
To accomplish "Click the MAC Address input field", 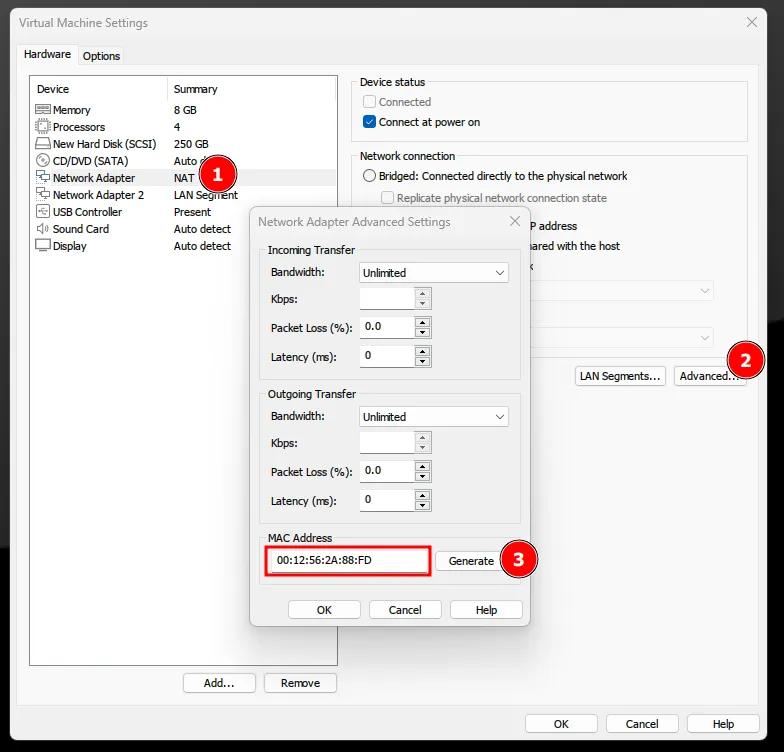I will 348,561.
